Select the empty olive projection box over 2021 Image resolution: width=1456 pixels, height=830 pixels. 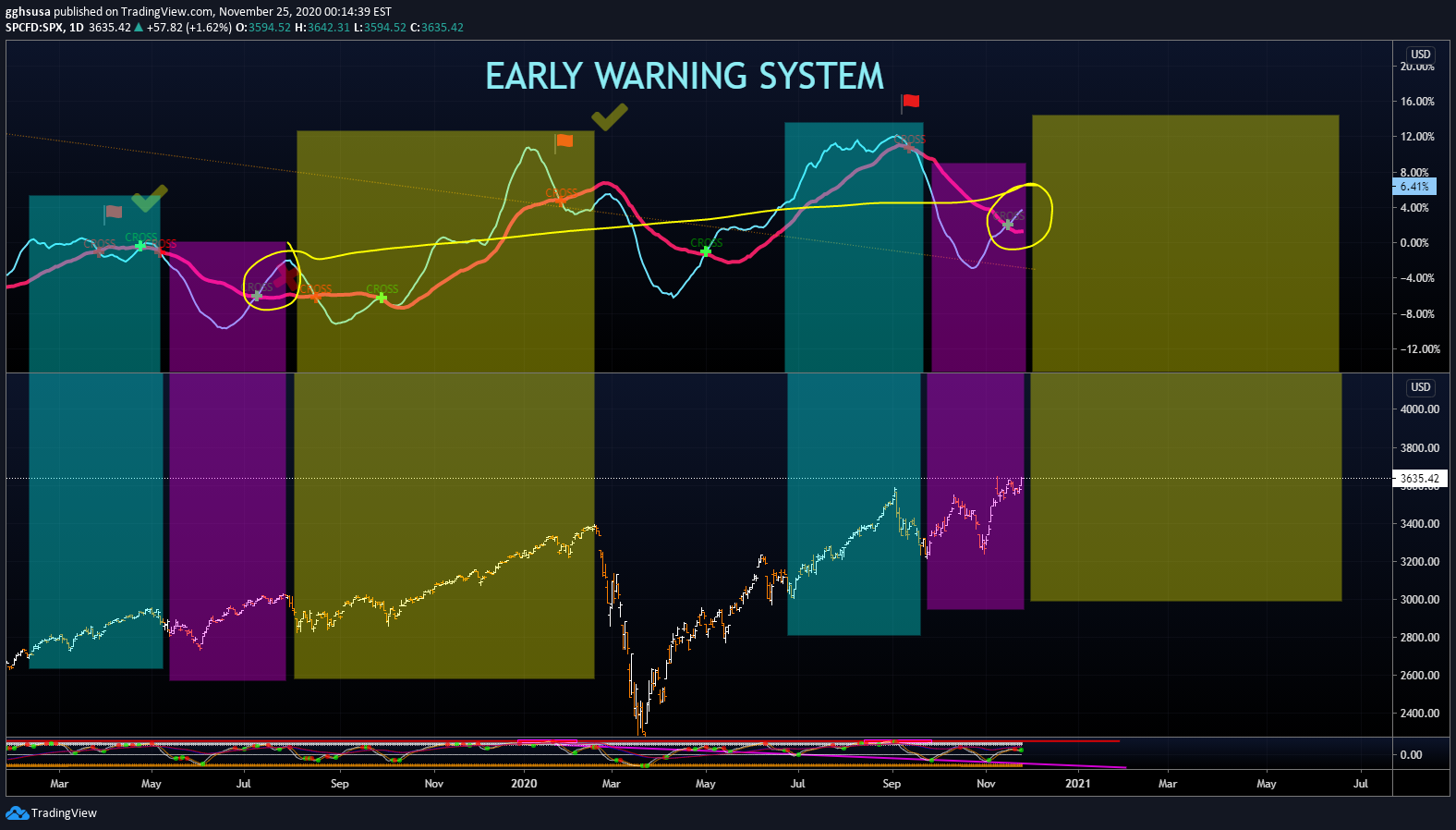[1185, 487]
